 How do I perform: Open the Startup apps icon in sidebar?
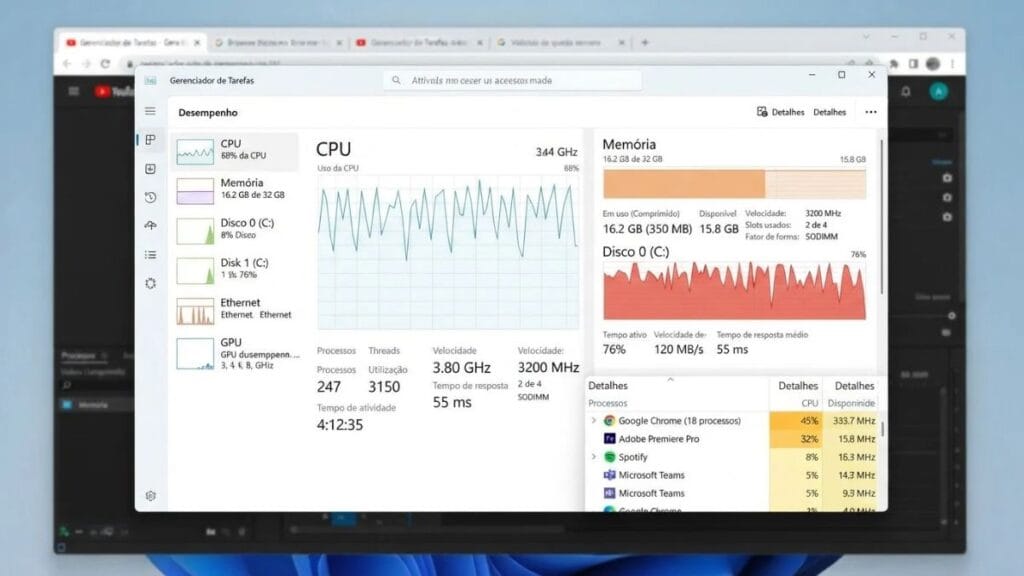150,226
